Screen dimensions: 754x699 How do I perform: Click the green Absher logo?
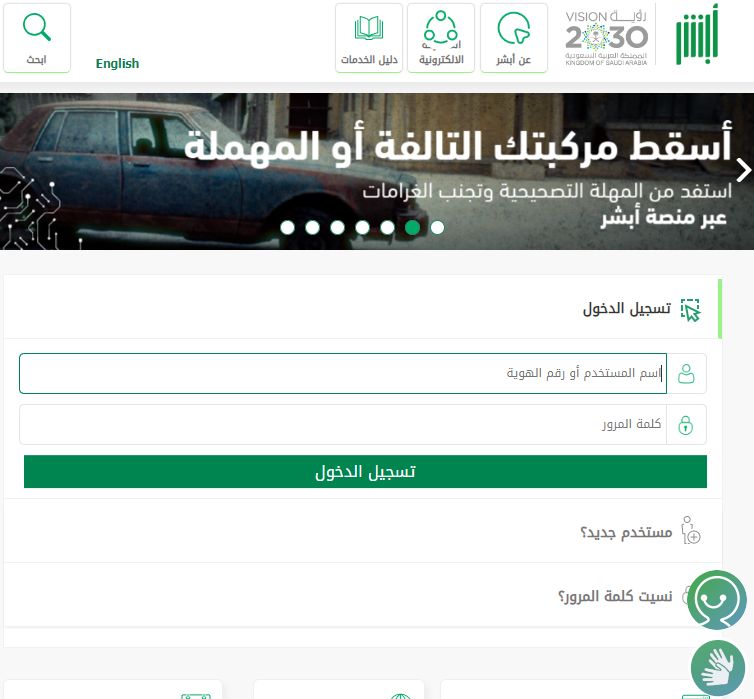695,39
